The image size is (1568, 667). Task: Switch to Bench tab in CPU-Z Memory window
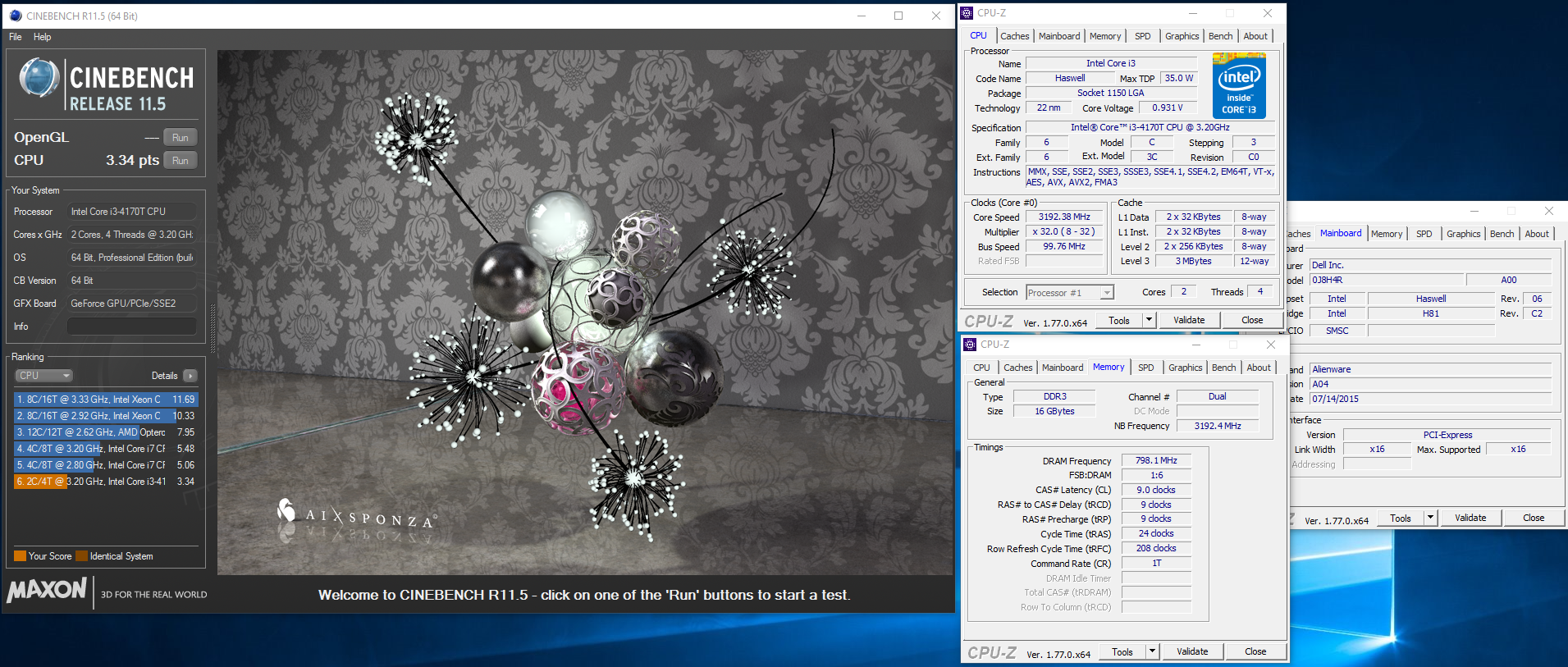[x=1223, y=368]
